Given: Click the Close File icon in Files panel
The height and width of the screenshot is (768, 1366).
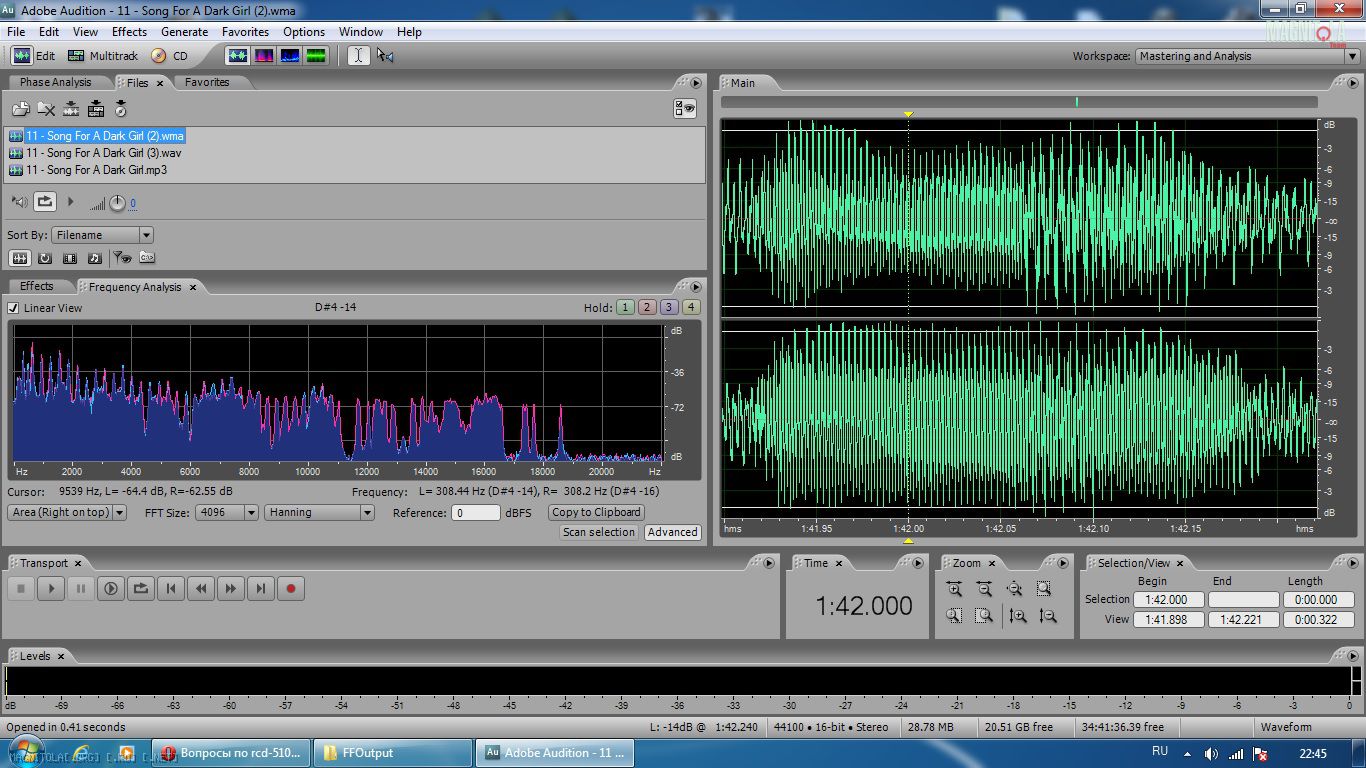Looking at the screenshot, I should click(46, 109).
